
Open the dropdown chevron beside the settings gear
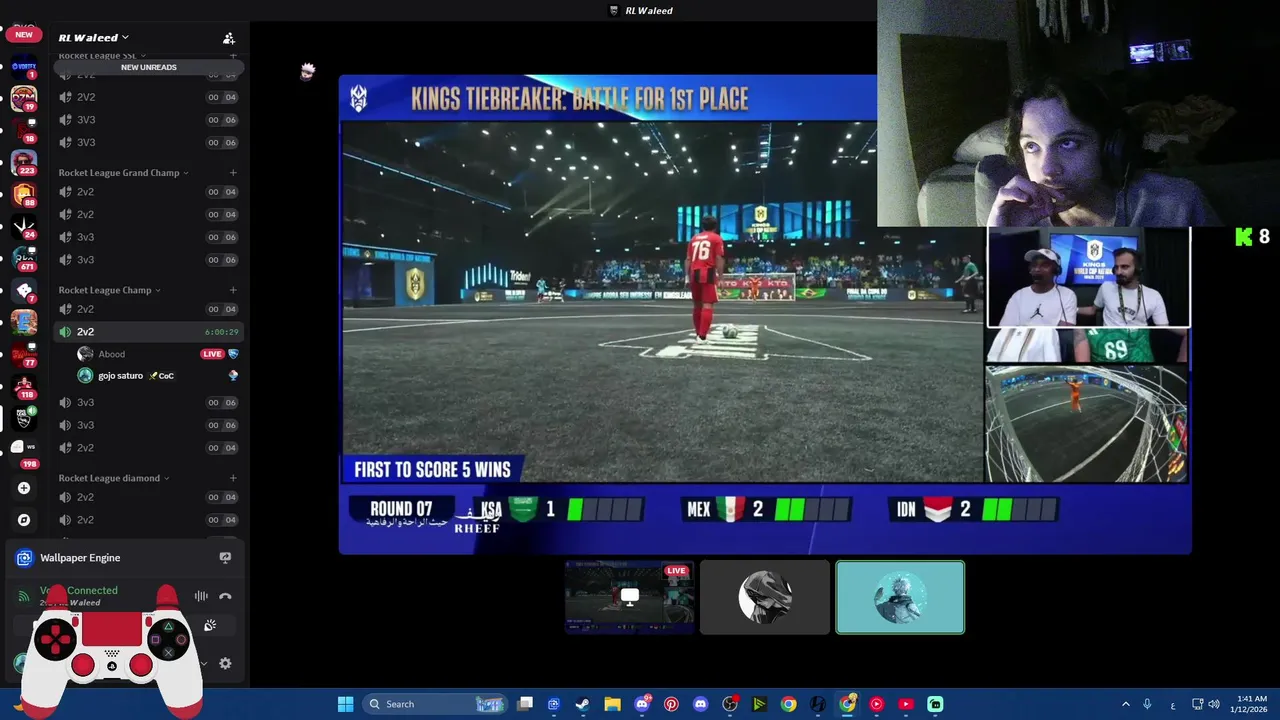point(204,663)
